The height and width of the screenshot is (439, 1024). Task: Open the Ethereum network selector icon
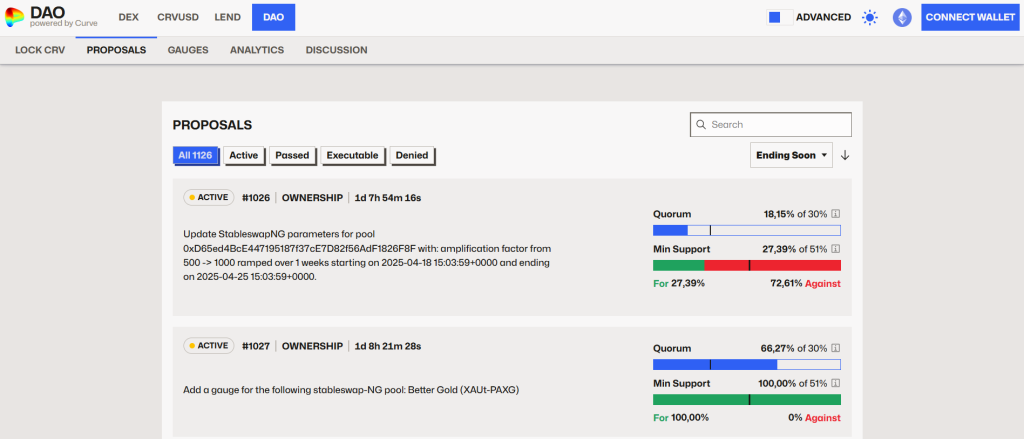pyautogui.click(x=902, y=18)
